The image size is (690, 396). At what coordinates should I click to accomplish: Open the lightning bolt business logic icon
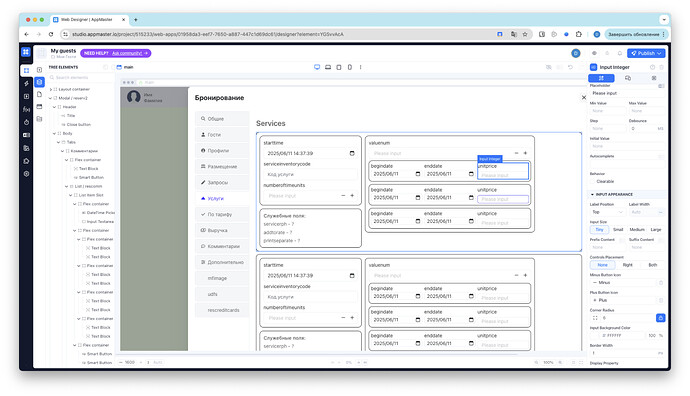26,83
